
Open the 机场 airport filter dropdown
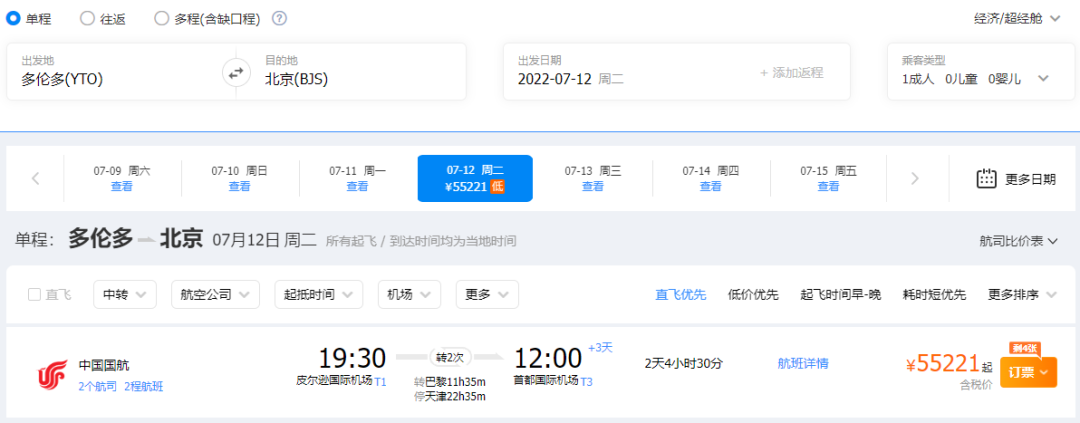[409, 295]
